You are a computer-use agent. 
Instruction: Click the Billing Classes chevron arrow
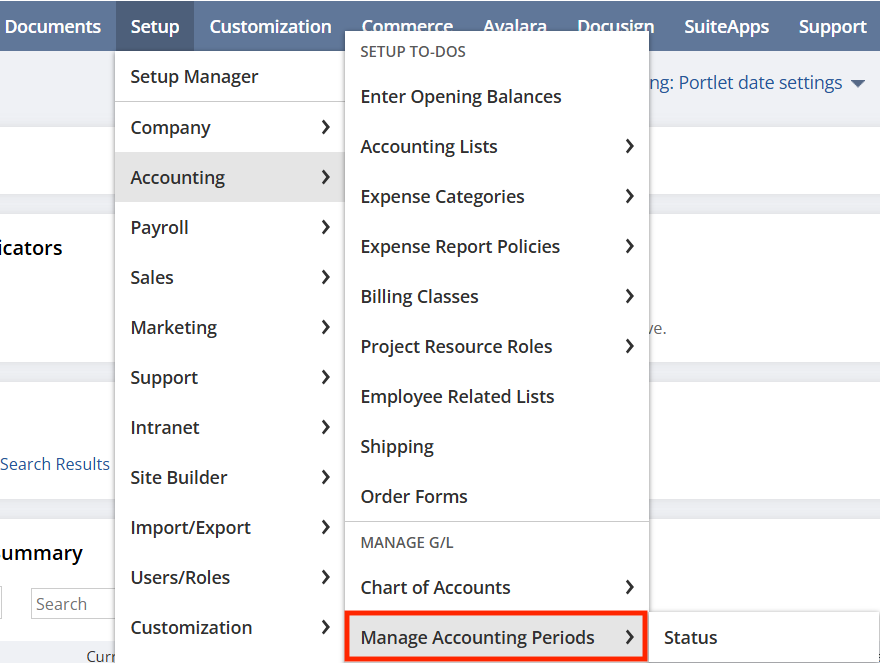click(x=629, y=297)
